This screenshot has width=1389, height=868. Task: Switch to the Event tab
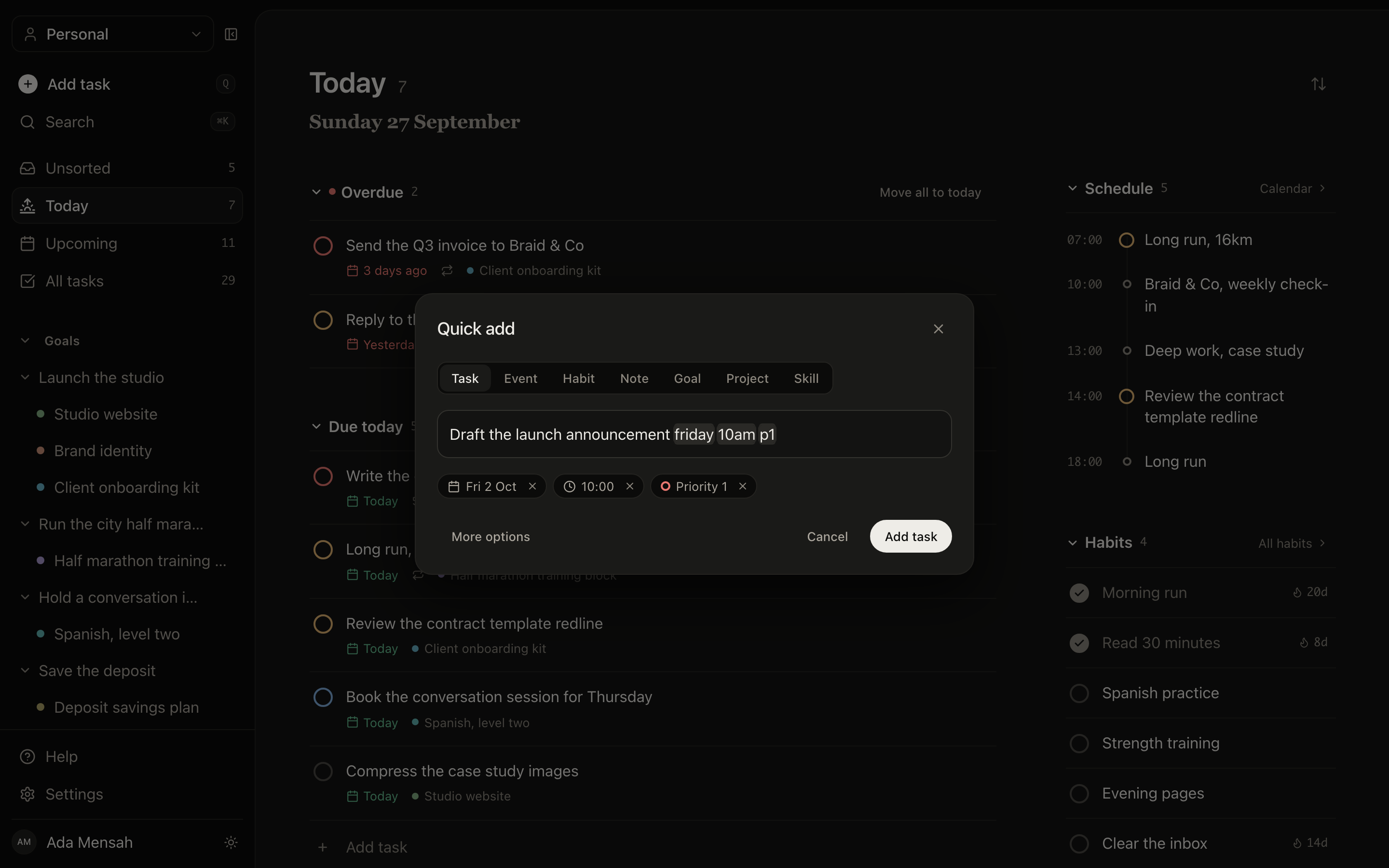[520, 379]
